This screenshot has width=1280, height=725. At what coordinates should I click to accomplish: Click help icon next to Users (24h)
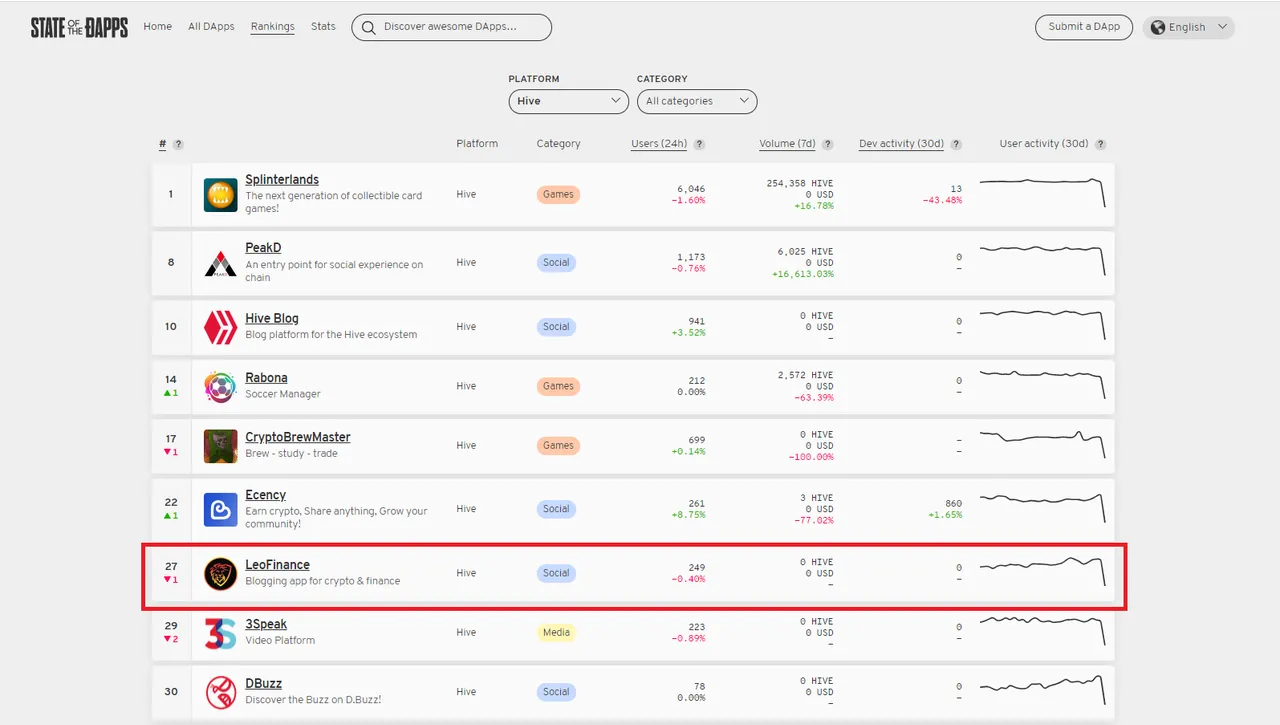pyautogui.click(x=699, y=144)
